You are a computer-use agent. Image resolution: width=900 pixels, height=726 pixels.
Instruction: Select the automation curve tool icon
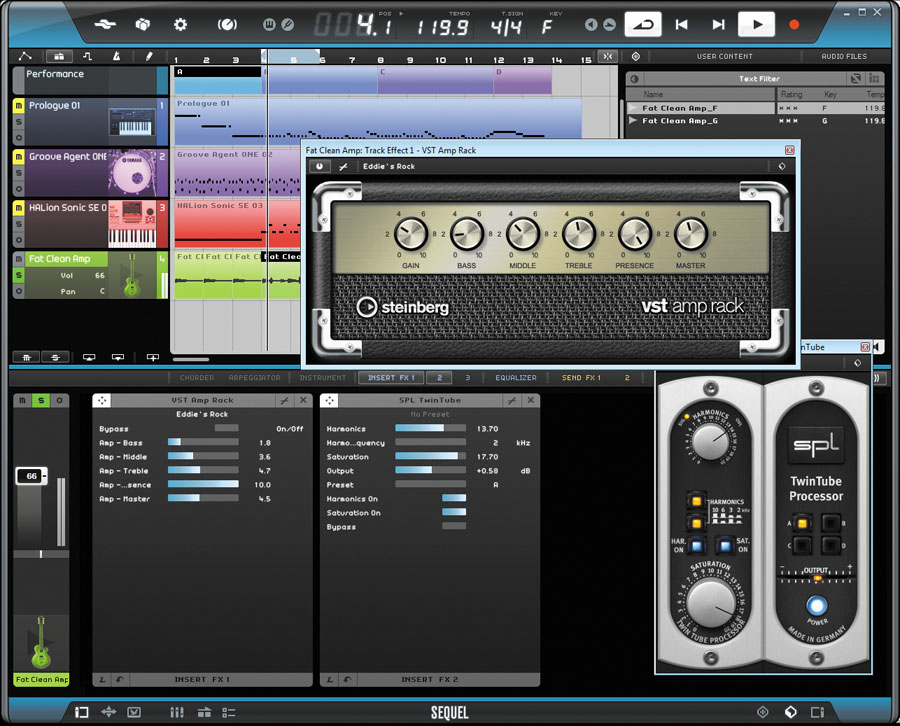coord(25,56)
